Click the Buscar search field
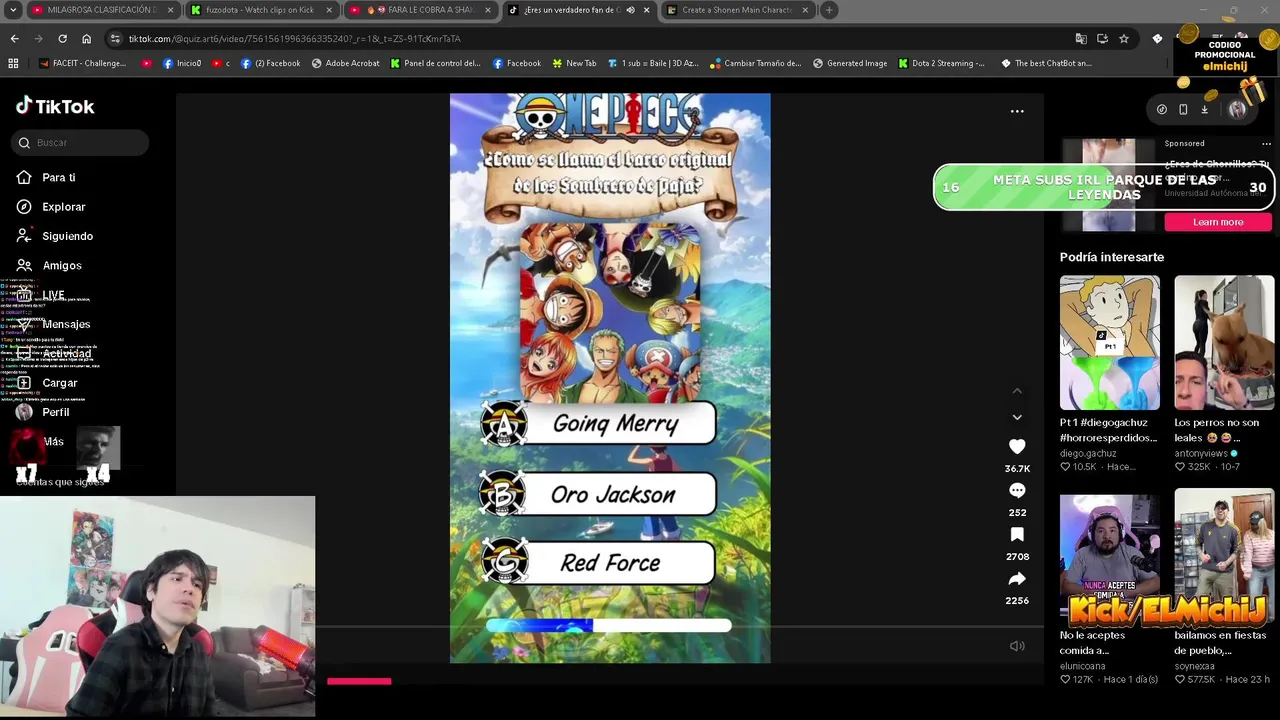Screen dimensions: 1280x720 click(81, 143)
